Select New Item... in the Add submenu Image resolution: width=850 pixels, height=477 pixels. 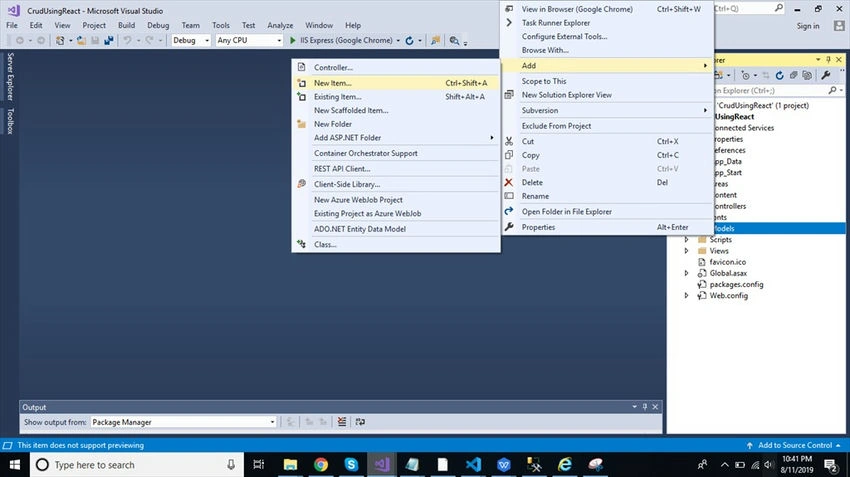click(x=396, y=83)
